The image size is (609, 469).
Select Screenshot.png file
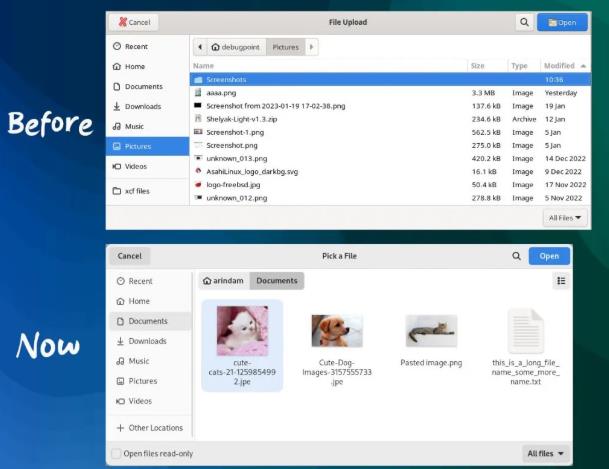tap(390, 146)
